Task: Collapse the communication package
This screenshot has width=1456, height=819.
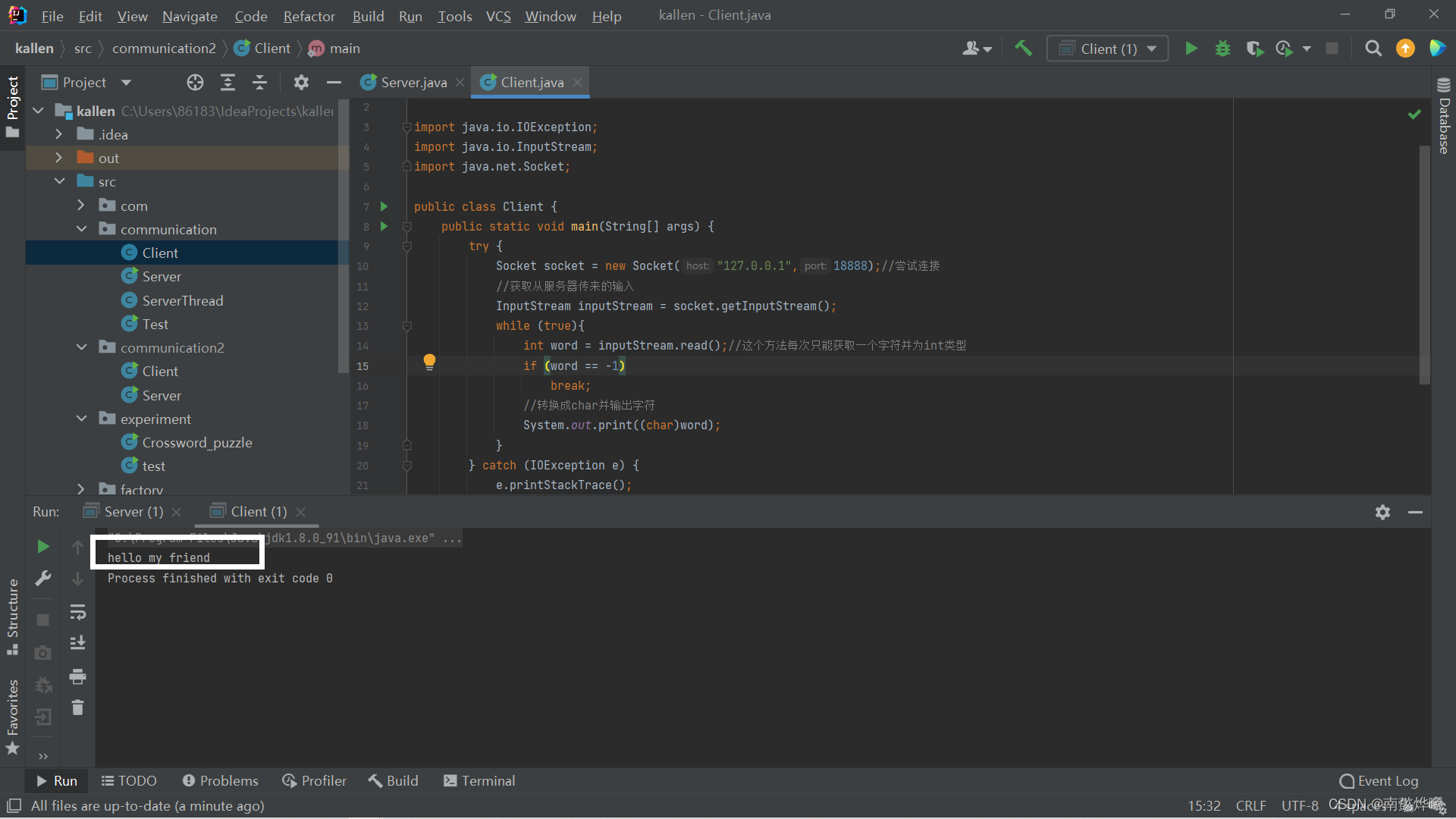Action: click(x=81, y=229)
